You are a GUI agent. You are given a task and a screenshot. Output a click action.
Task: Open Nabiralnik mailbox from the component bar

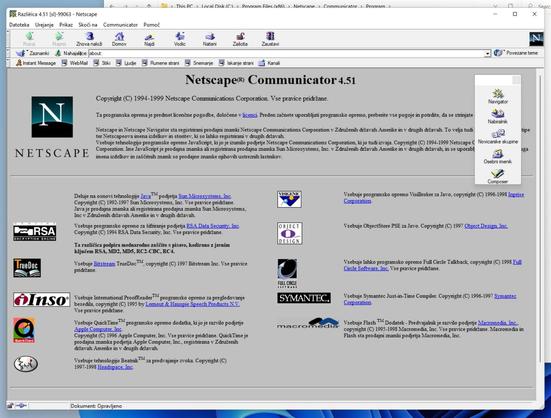click(x=498, y=116)
